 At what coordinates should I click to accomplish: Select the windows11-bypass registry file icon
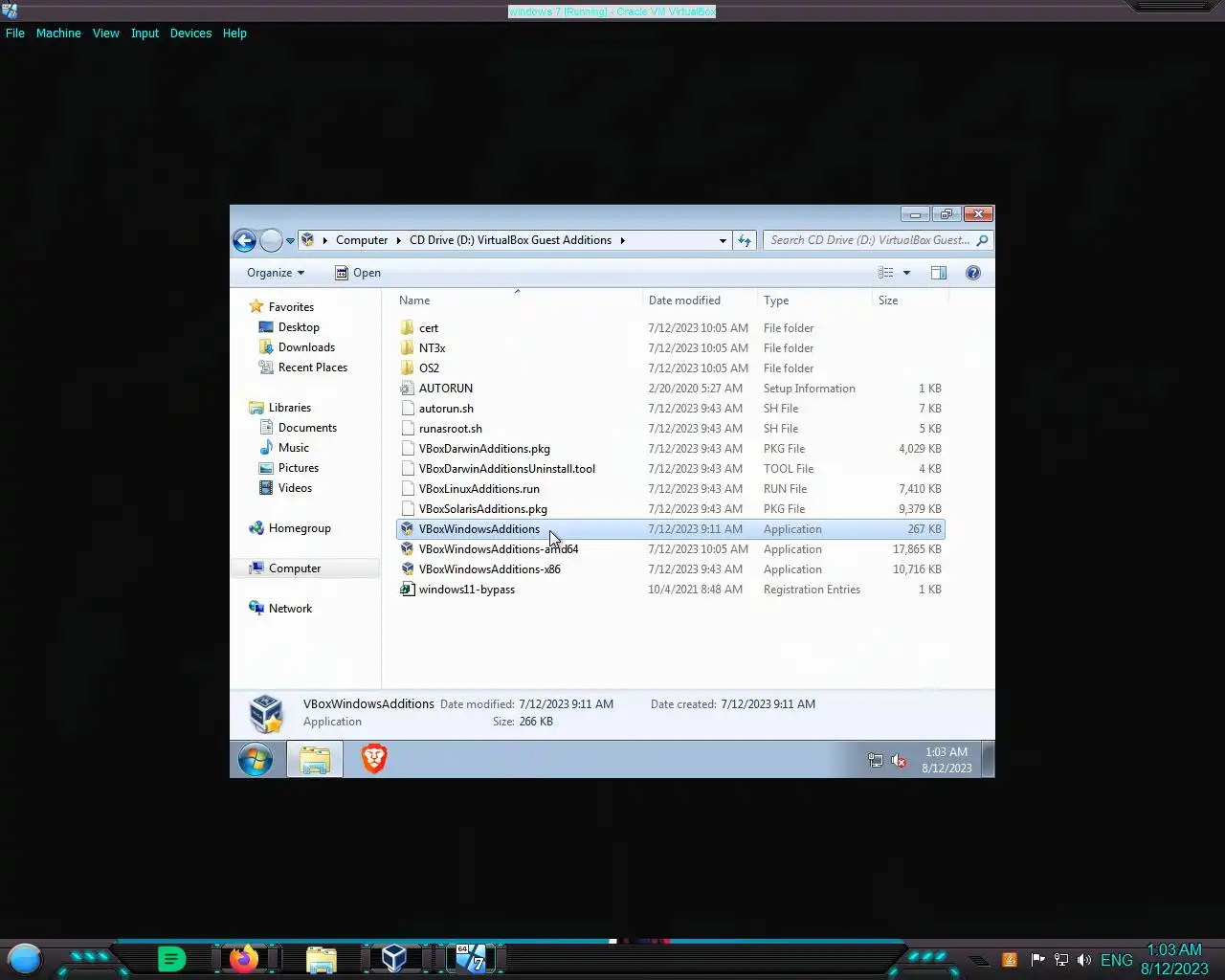[407, 590]
